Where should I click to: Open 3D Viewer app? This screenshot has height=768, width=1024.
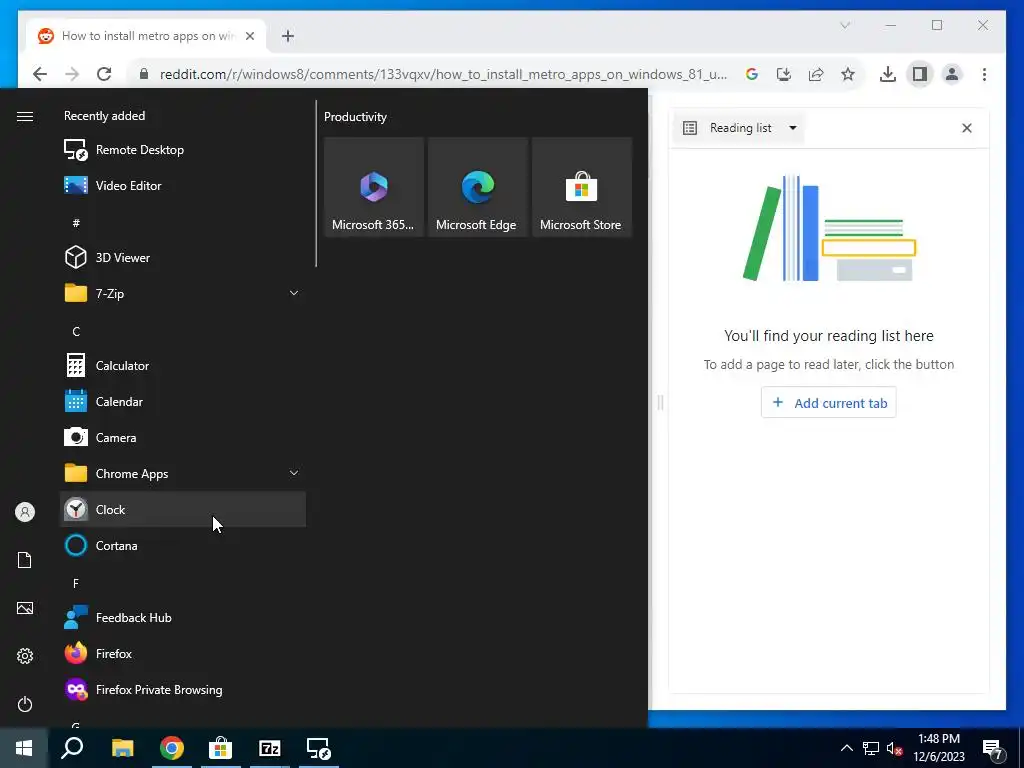(x=183, y=257)
